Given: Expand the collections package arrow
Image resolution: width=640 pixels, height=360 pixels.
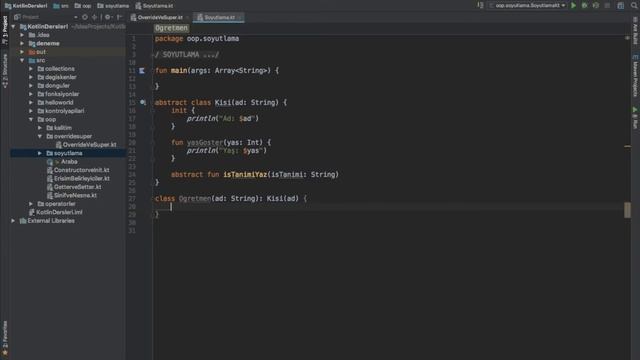Looking at the screenshot, I should coord(31,69).
